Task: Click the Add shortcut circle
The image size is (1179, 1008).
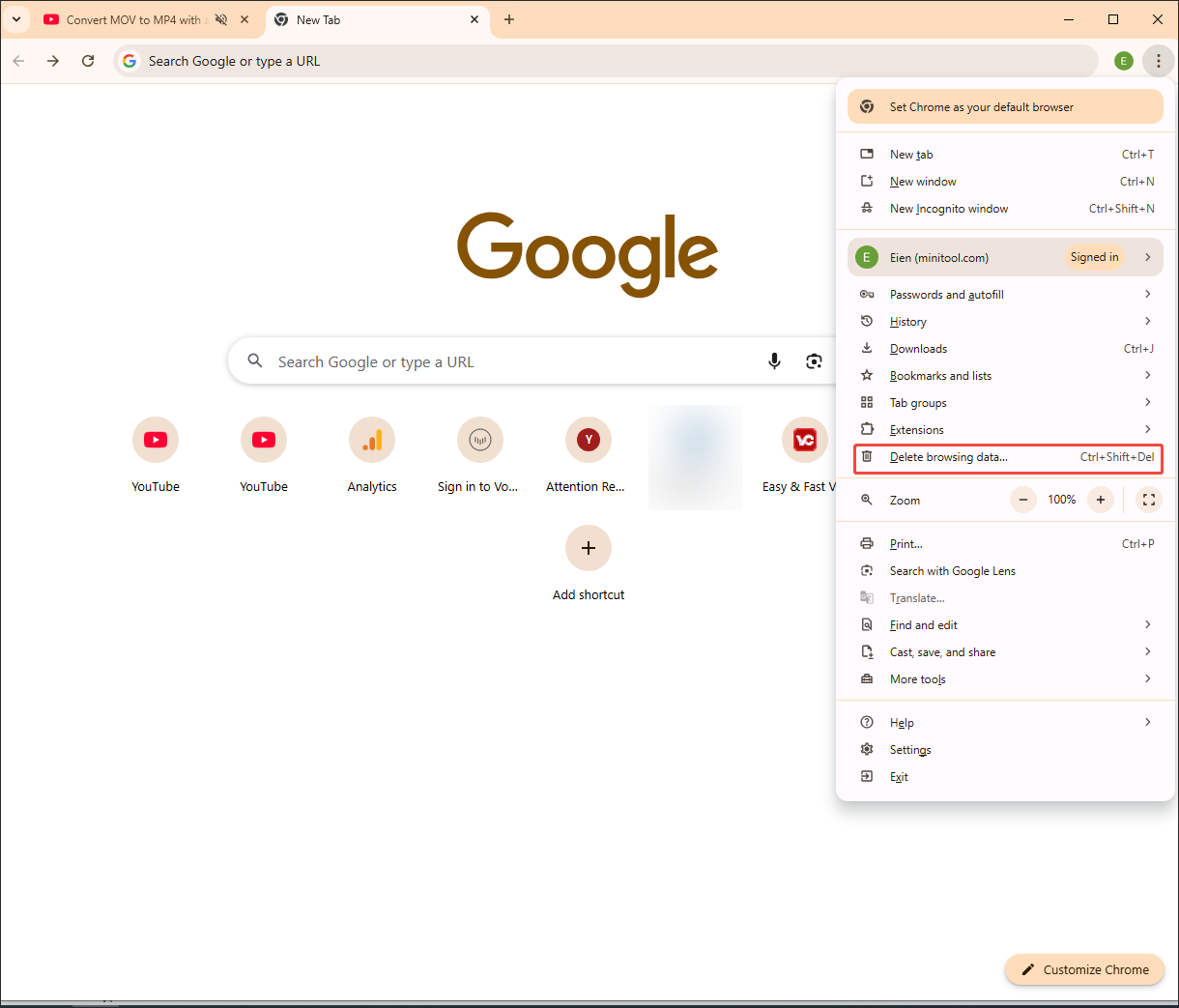Action: [589, 548]
